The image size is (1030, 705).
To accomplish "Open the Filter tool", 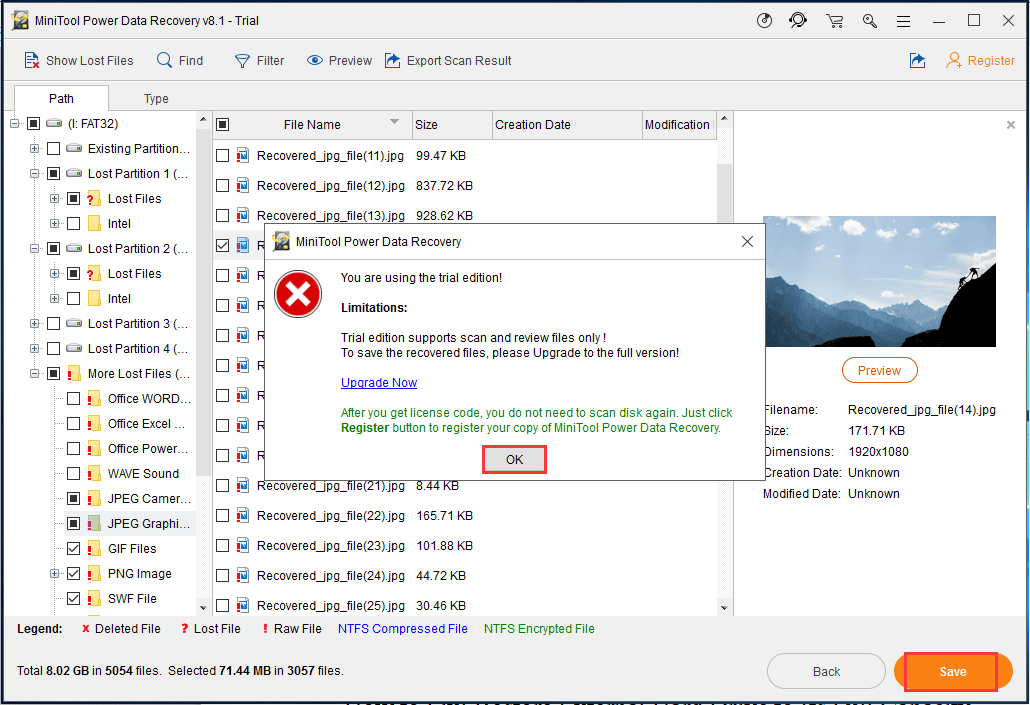I will (x=259, y=60).
